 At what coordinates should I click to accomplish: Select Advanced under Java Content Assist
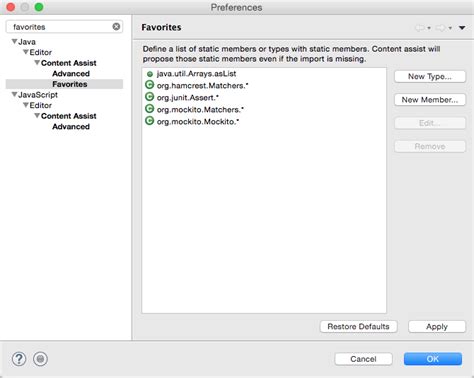[x=71, y=73]
